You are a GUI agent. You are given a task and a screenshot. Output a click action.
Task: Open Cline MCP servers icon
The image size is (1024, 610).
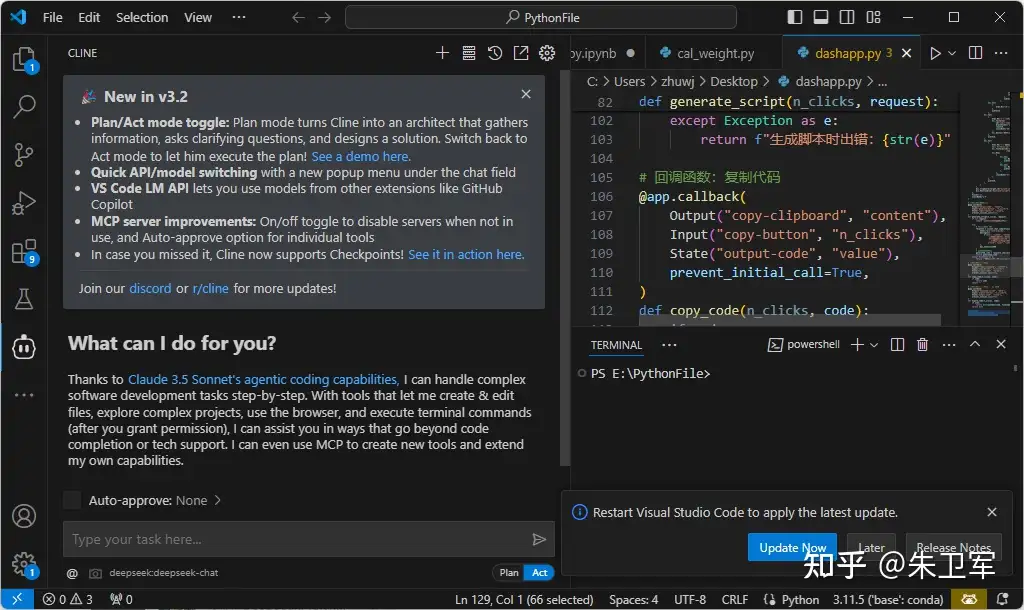[x=469, y=53]
